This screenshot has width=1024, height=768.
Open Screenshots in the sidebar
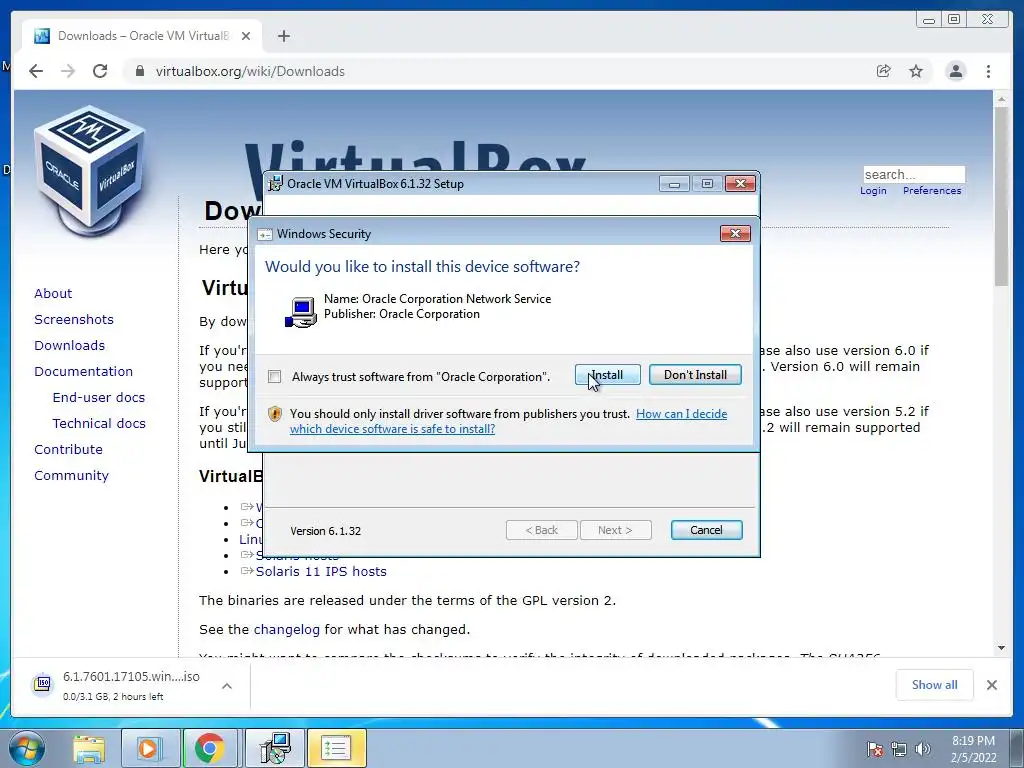pos(74,319)
